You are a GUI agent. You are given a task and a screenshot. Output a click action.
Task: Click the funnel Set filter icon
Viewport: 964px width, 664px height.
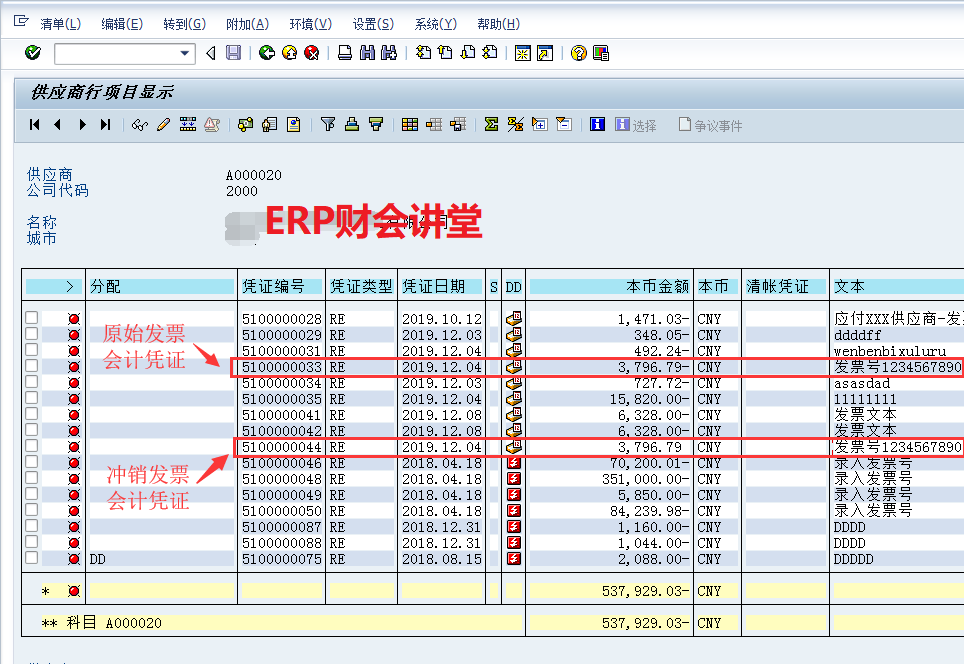point(327,125)
